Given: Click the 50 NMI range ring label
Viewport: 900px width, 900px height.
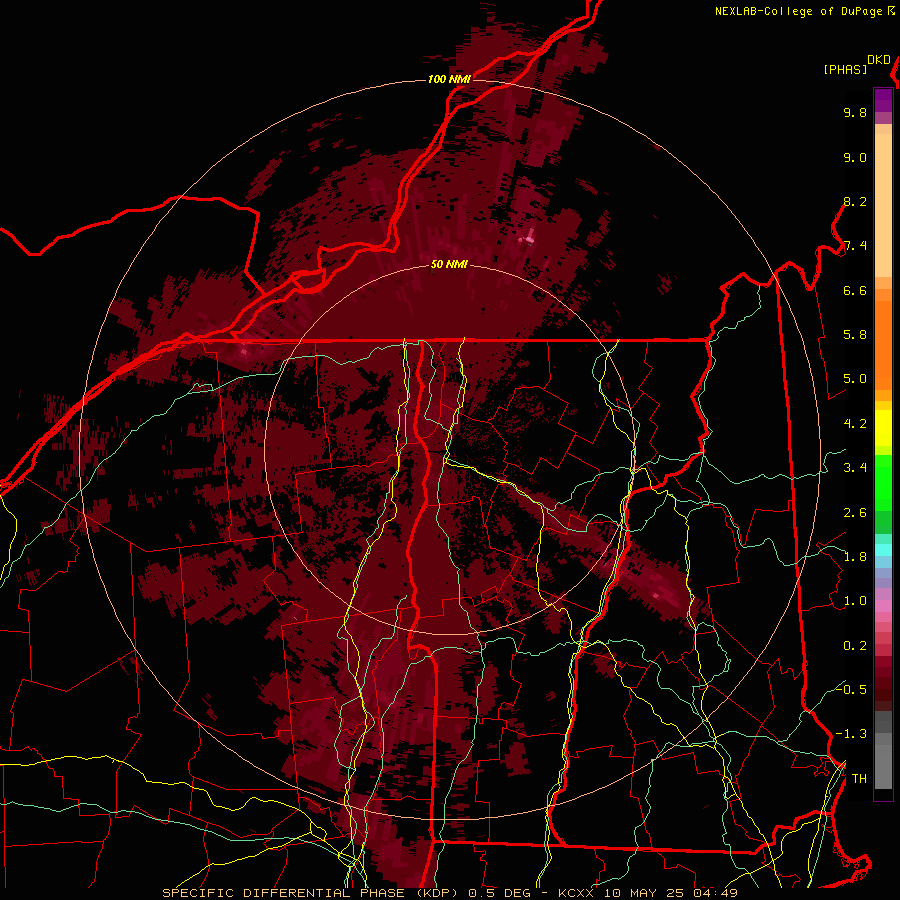Looking at the screenshot, I should 449,264.
